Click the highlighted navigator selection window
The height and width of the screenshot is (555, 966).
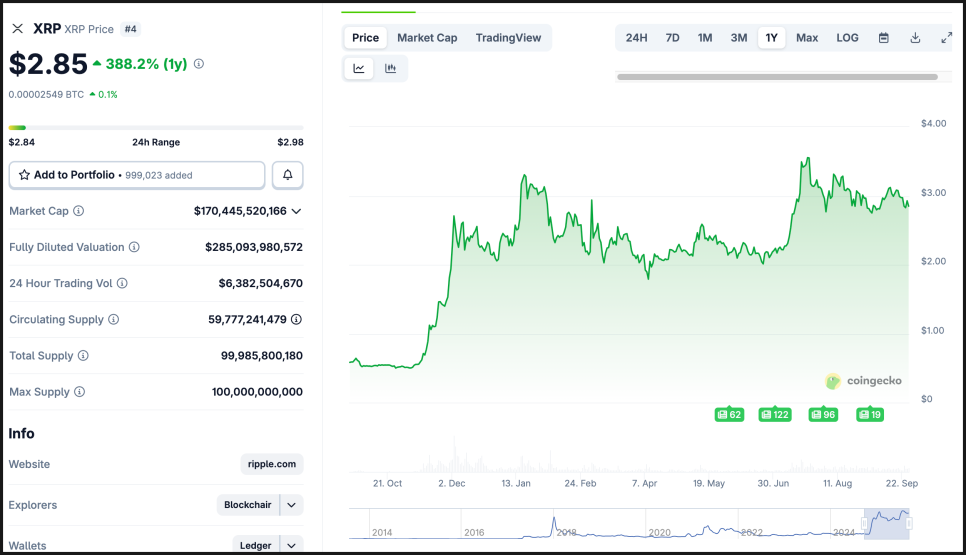point(887,524)
